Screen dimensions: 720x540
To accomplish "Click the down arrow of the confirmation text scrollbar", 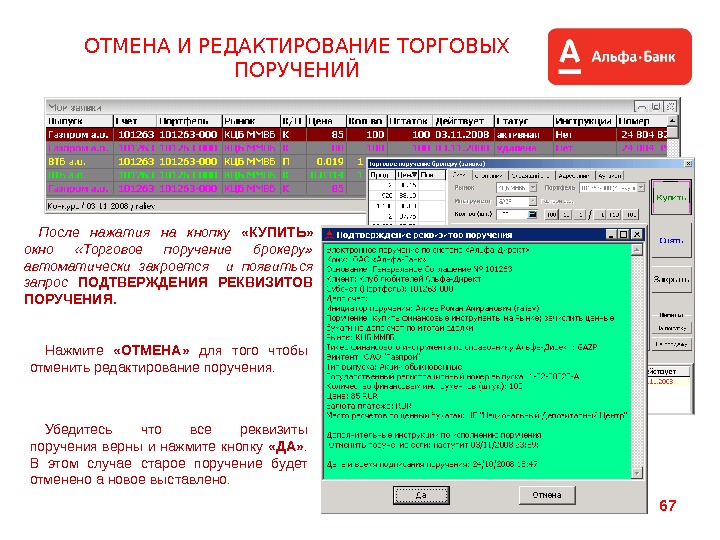I will (x=637, y=472).
